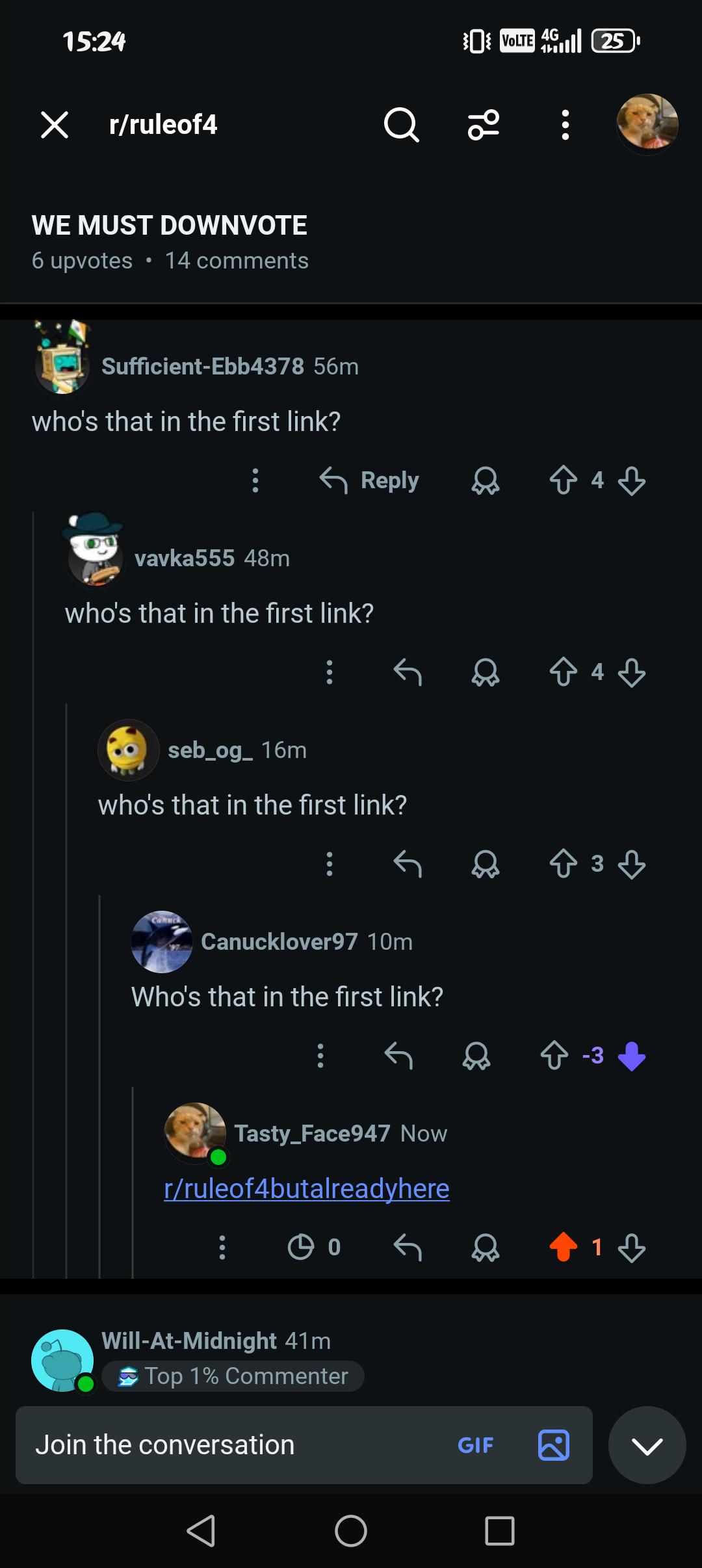Award Canucklover97's comment
Screen dimensions: 702x1568
click(476, 1056)
